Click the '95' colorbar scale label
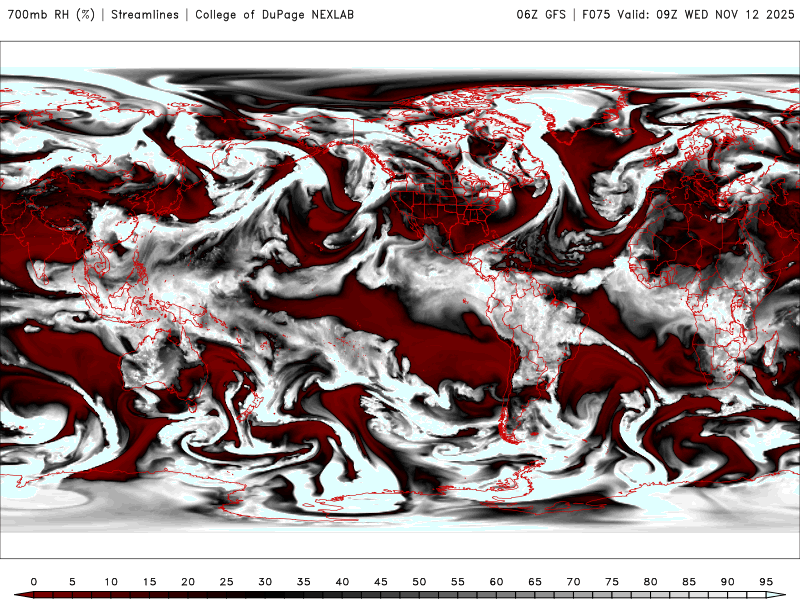This screenshot has height=600, width=800. tap(766, 582)
